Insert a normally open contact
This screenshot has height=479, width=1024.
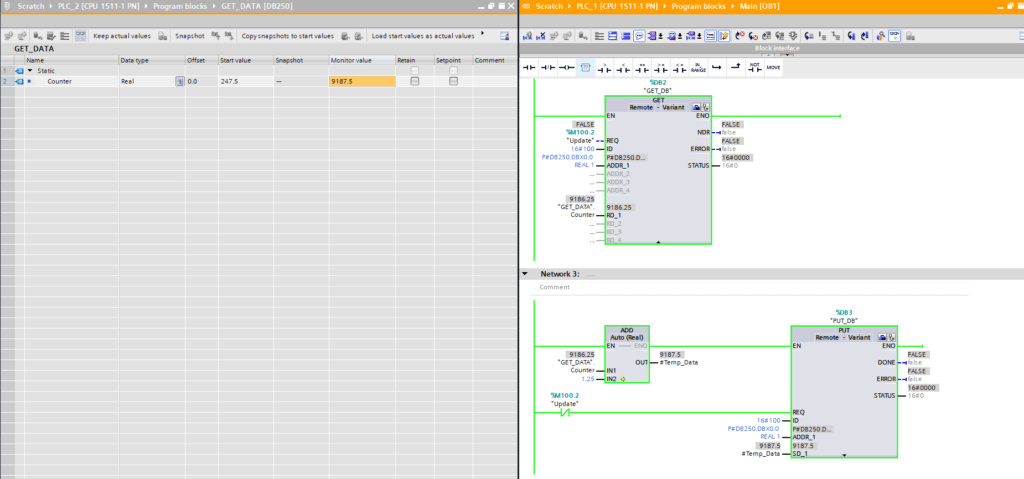pos(531,68)
